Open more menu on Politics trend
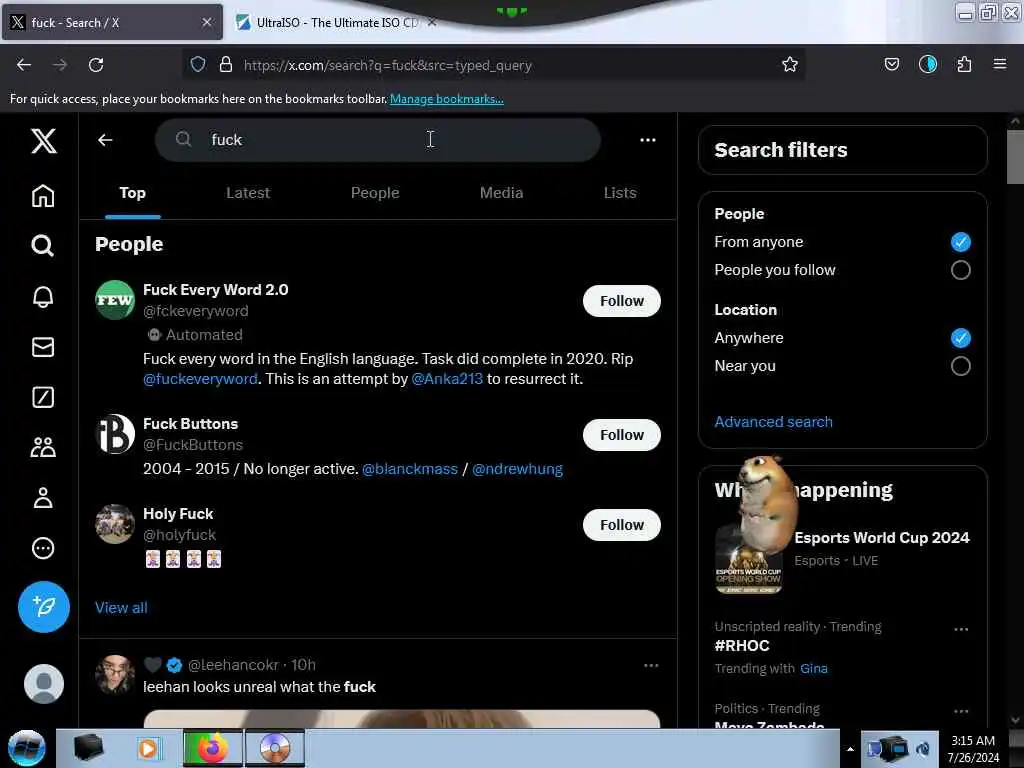This screenshot has height=768, width=1024. tap(961, 711)
